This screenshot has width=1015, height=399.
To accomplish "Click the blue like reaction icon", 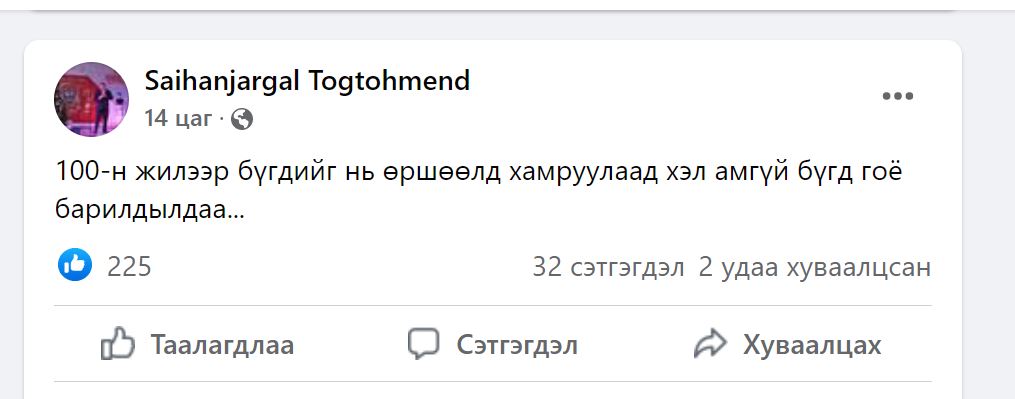I will pyautogui.click(x=74, y=264).
